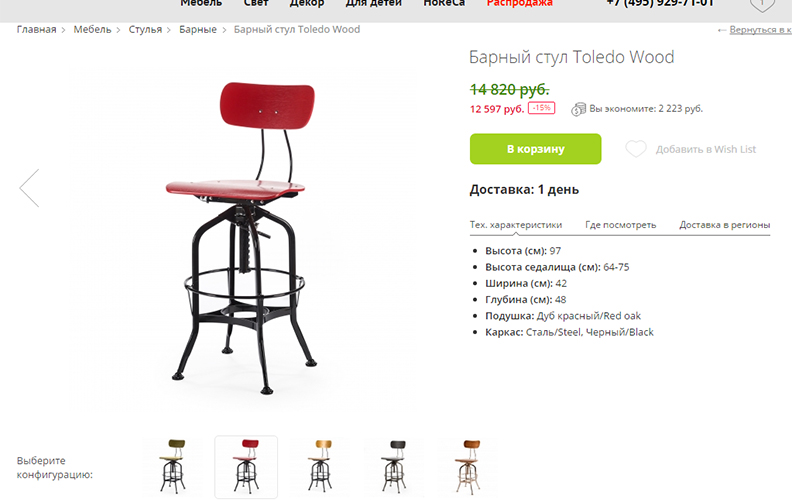This screenshot has width=792, height=500.
Task: Open the Тех. характеристики tab
Action: [516, 225]
